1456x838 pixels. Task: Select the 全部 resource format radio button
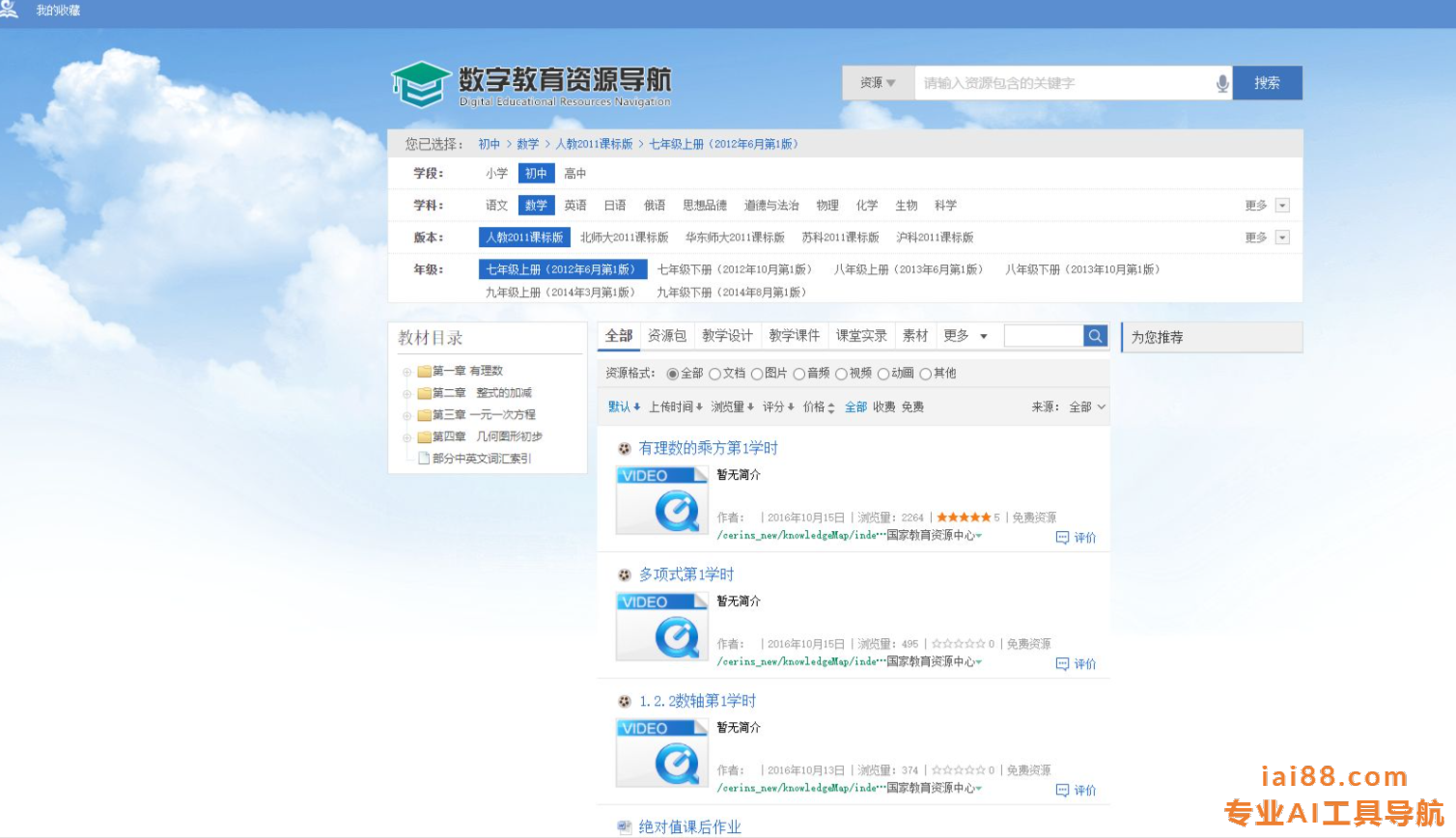[672, 374]
